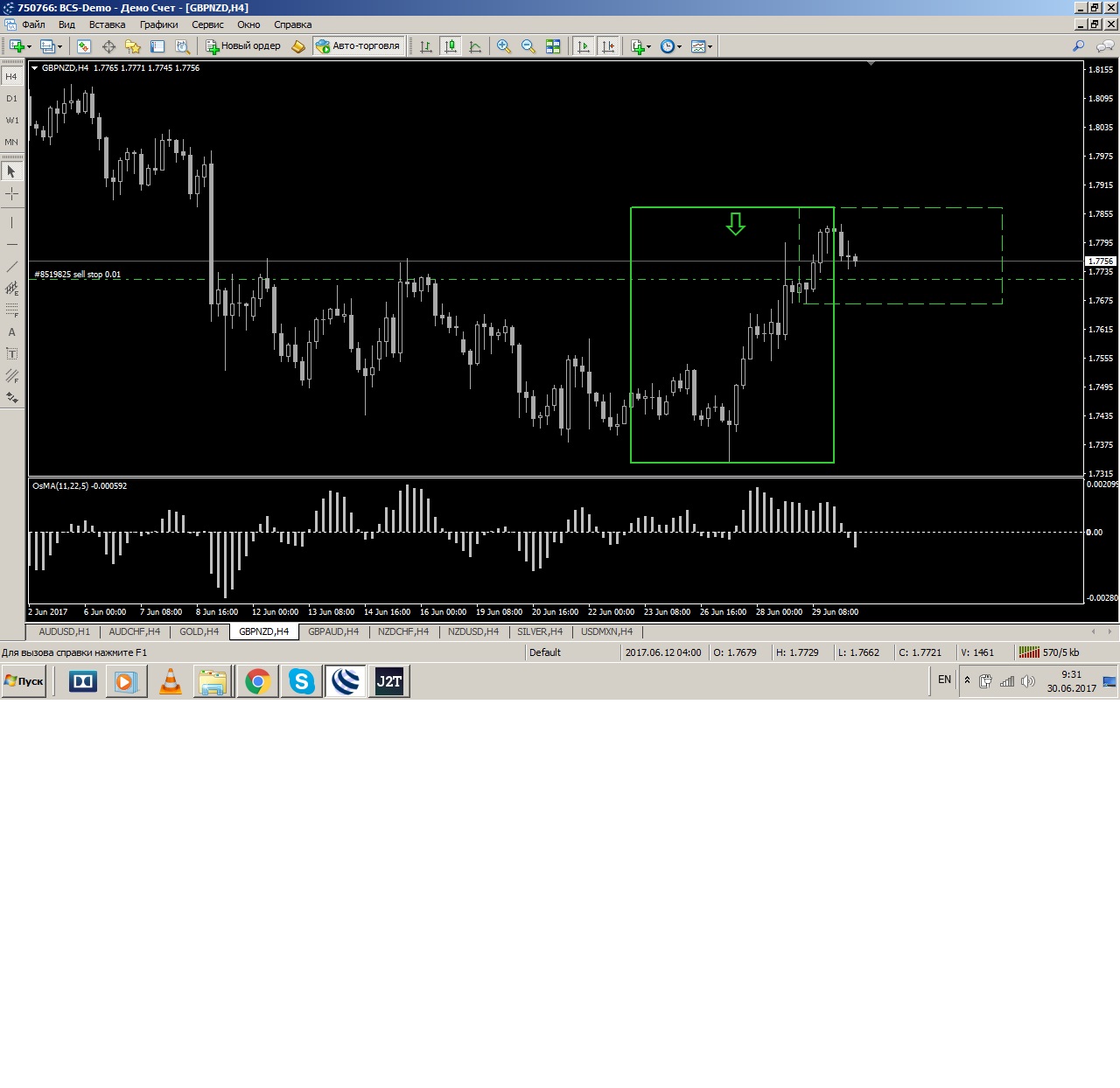The image size is (1120, 1088).
Task: Click the Tile Windows icon
Action: coord(553,46)
